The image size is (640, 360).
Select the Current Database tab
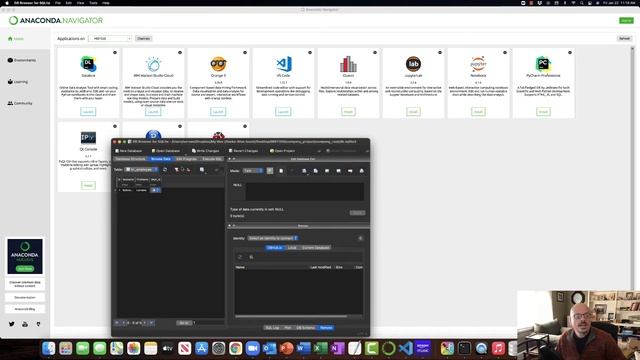(x=316, y=248)
